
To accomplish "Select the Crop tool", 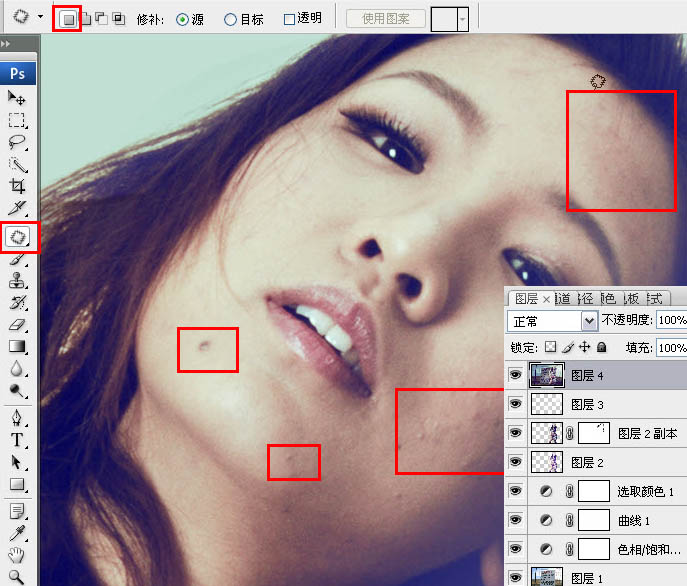I will pyautogui.click(x=17, y=186).
